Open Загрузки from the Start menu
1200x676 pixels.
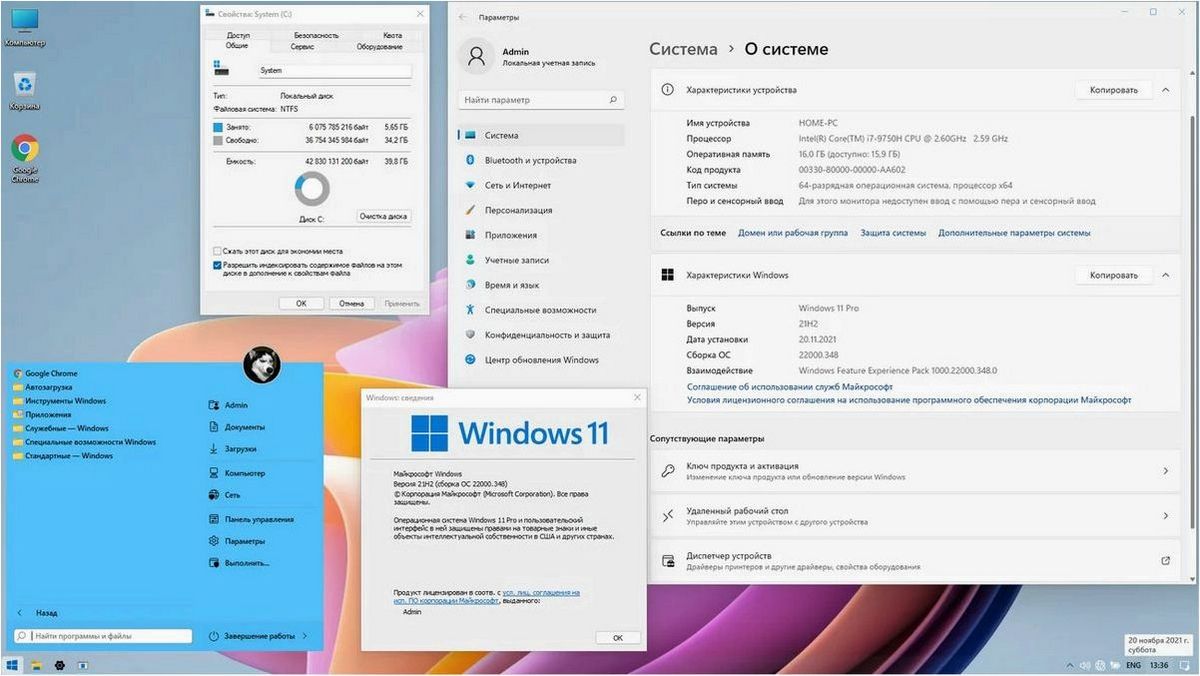(x=233, y=449)
